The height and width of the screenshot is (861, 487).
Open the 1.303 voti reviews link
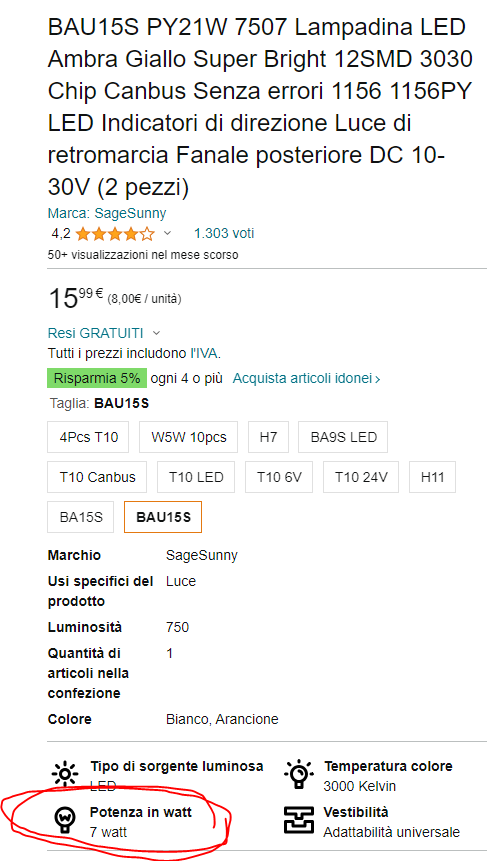click(x=224, y=233)
